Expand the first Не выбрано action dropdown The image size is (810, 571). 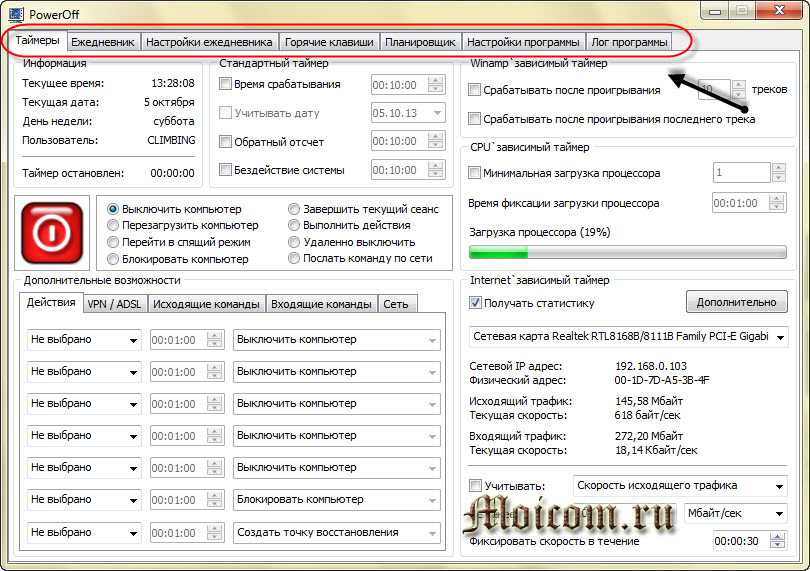click(x=84, y=340)
